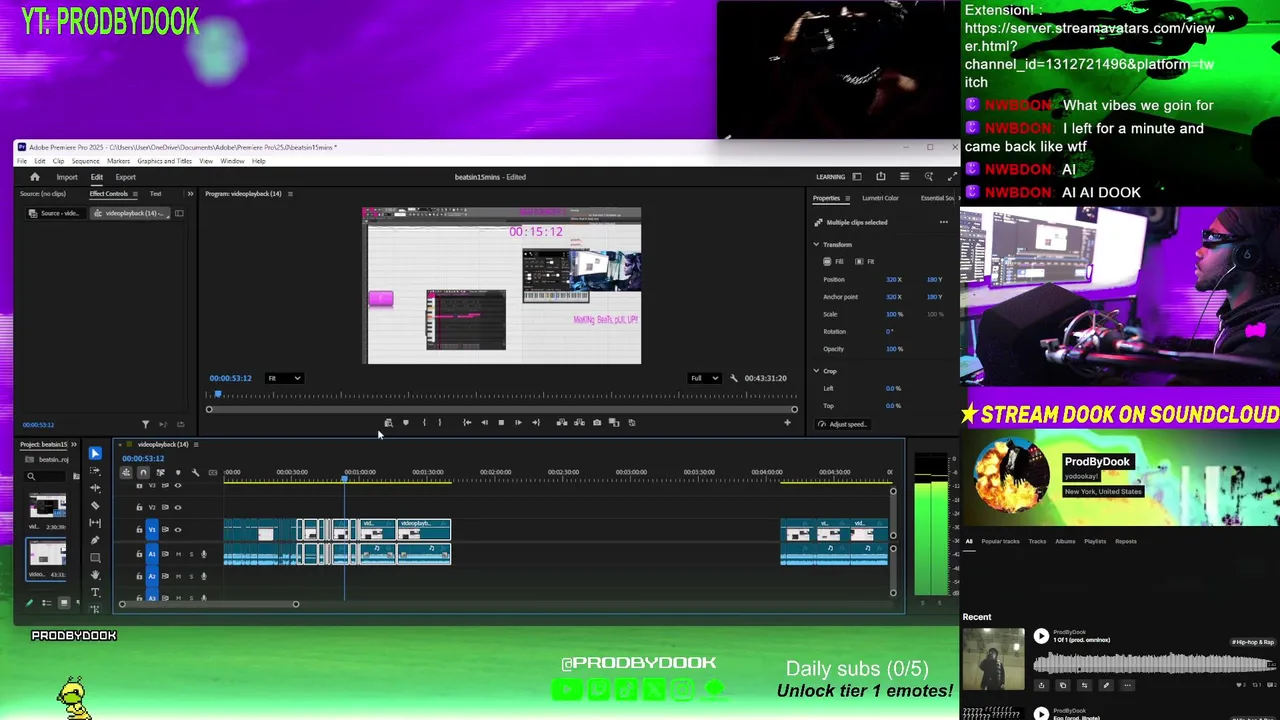The width and height of the screenshot is (1280, 720).
Task: Mute audio track A2
Action: pyautogui.click(x=178, y=576)
